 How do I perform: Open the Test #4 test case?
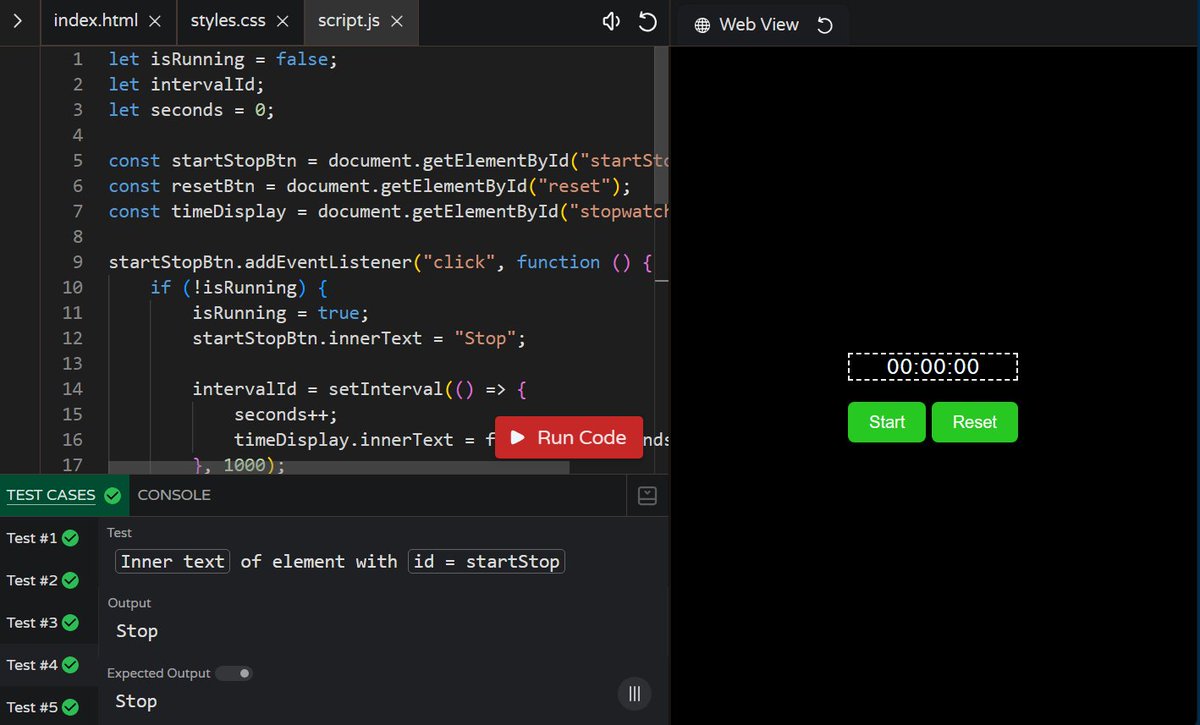33,664
